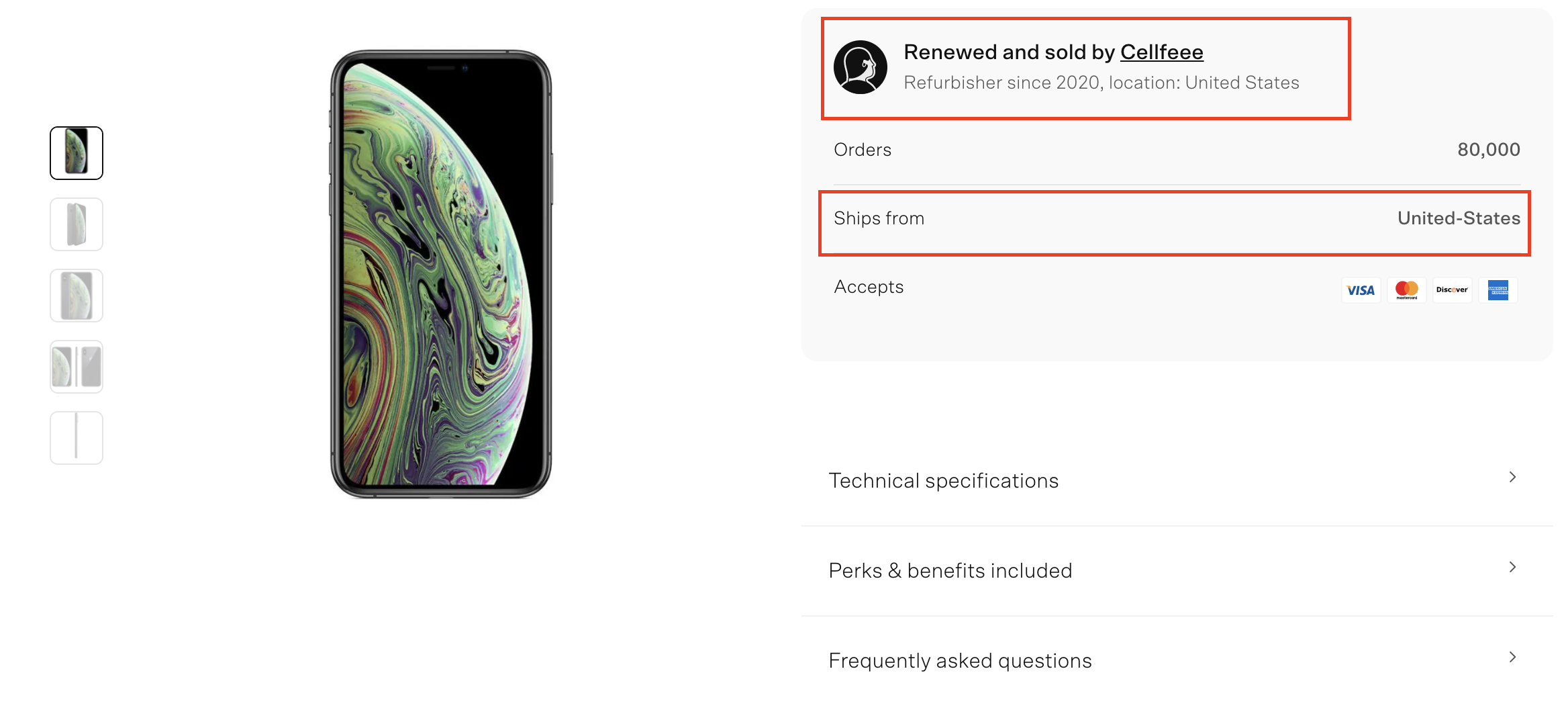Click the Mastercard payment icon
This screenshot has height=712, width=1568.
[1406, 290]
